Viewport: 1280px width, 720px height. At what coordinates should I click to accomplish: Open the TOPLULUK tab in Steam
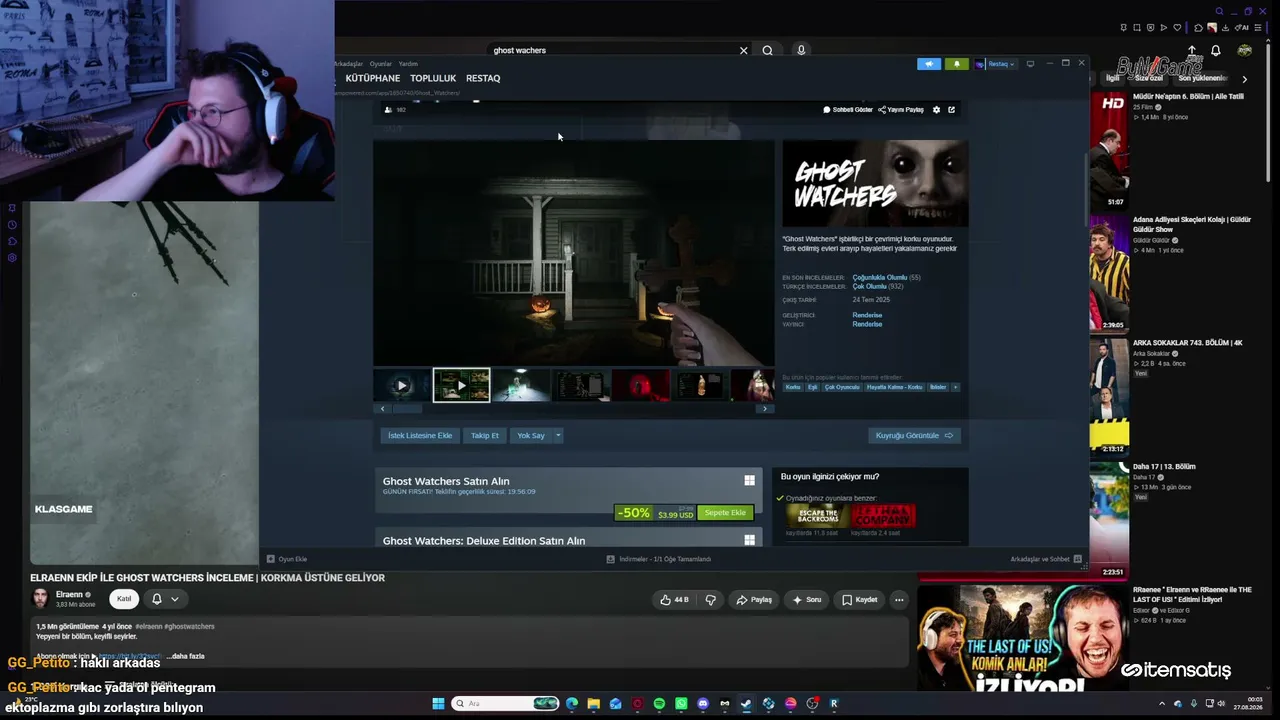tap(433, 78)
